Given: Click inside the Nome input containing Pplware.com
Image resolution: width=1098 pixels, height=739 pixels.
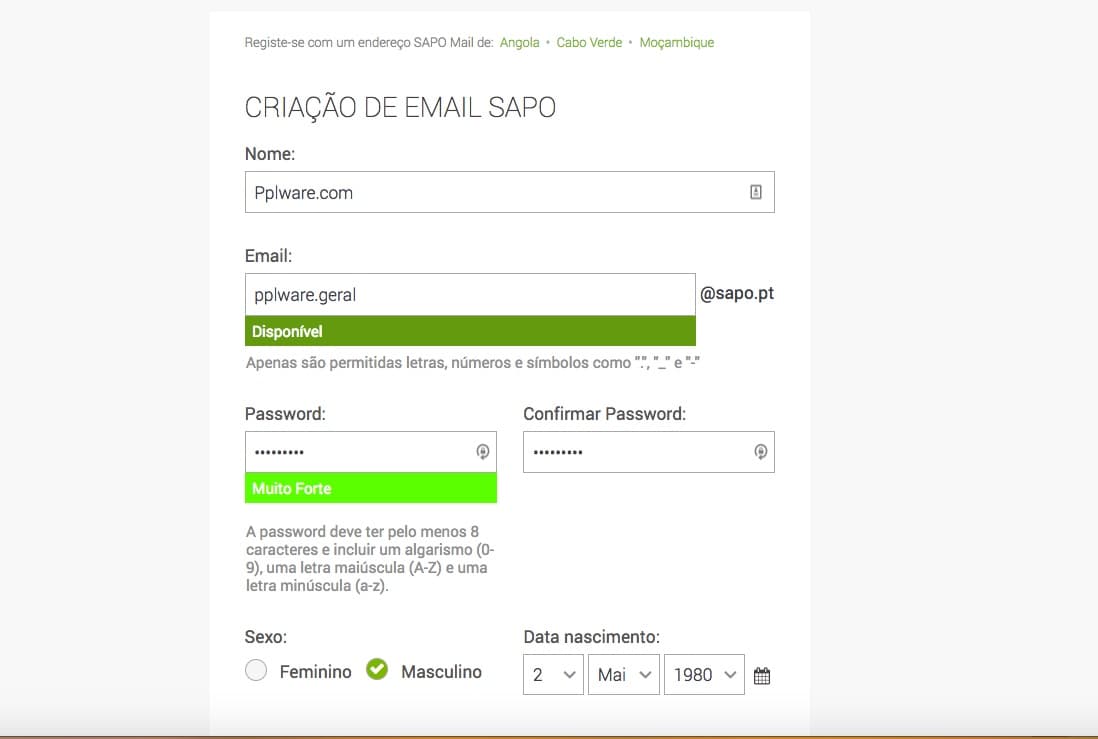Looking at the screenshot, I should pyautogui.click(x=450, y=191).
